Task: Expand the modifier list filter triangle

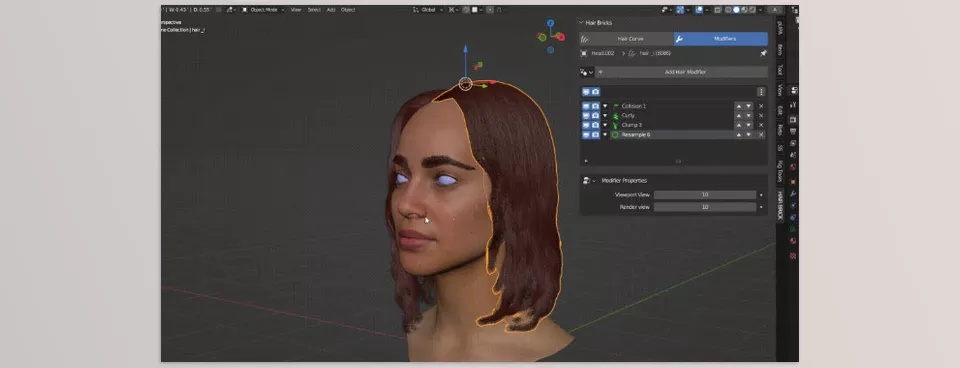Action: (586, 161)
